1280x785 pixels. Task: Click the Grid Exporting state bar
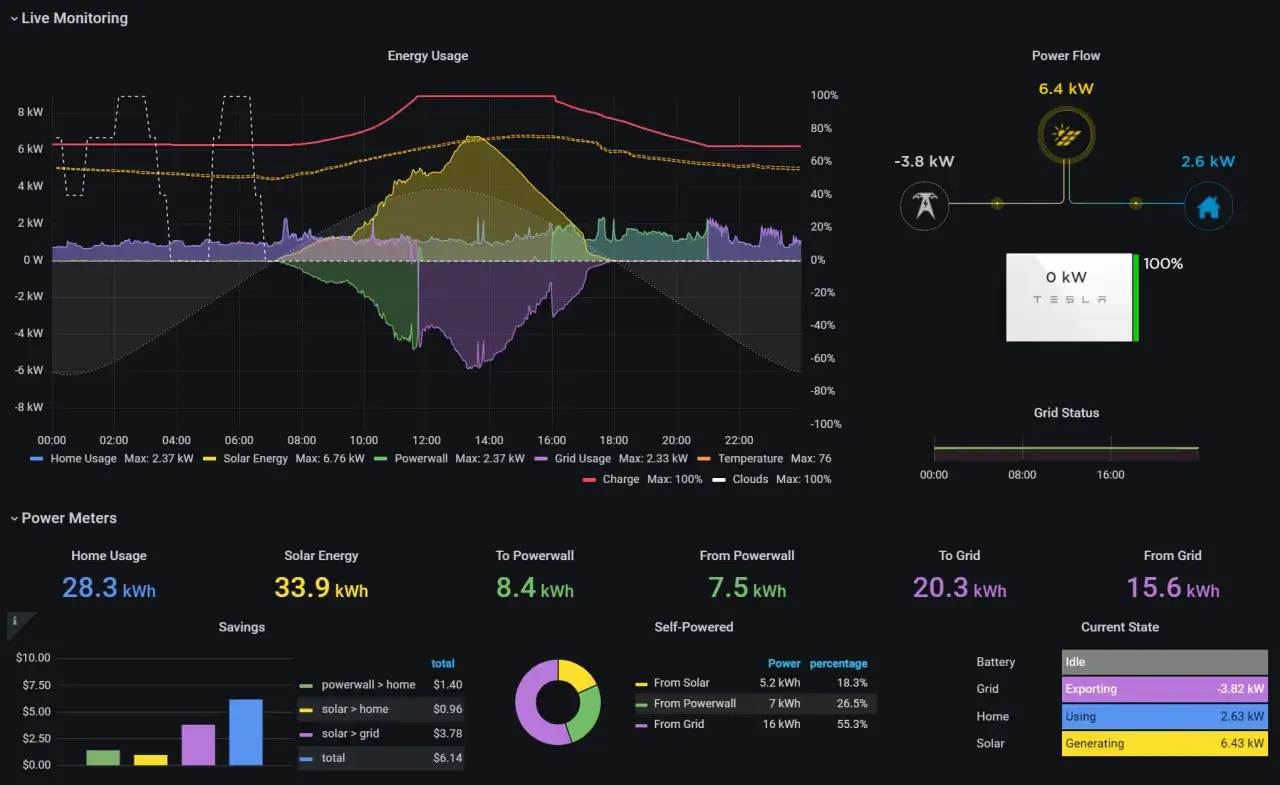1165,689
